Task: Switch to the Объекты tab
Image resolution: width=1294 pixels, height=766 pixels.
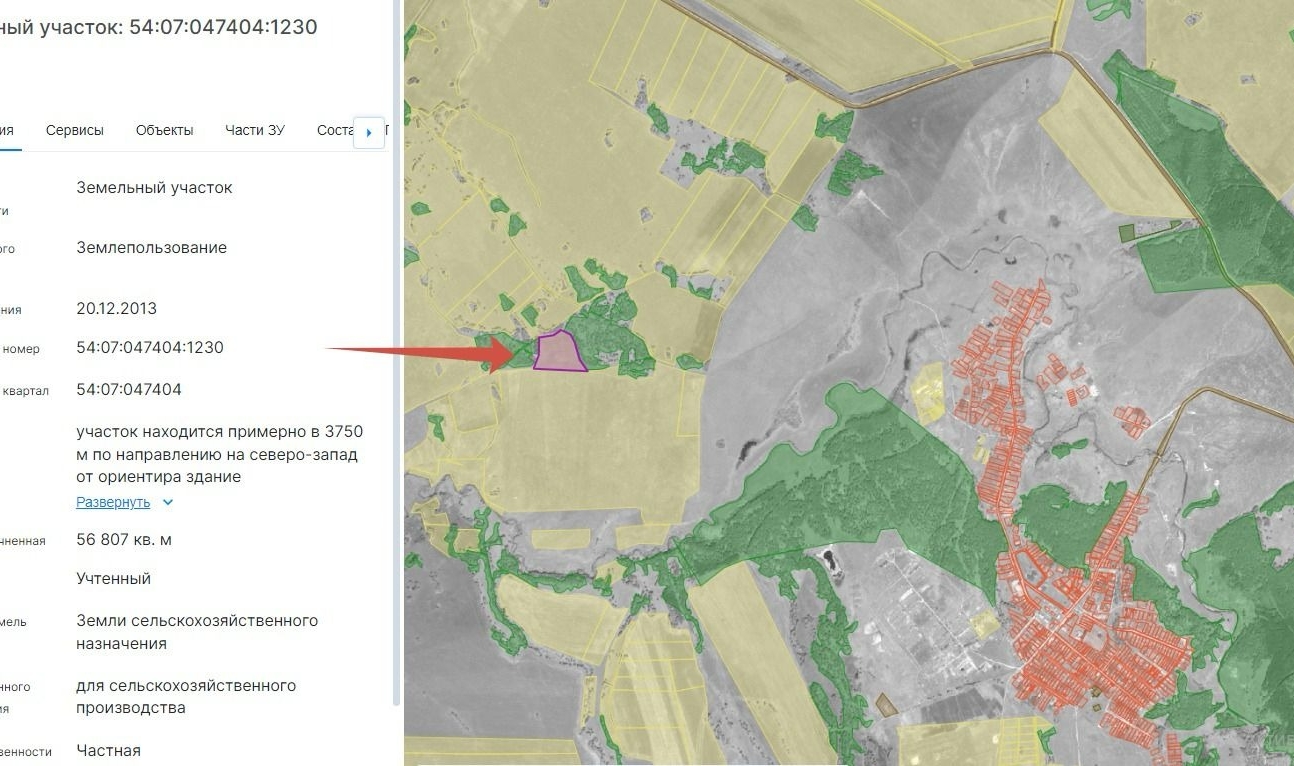Action: click(x=164, y=130)
